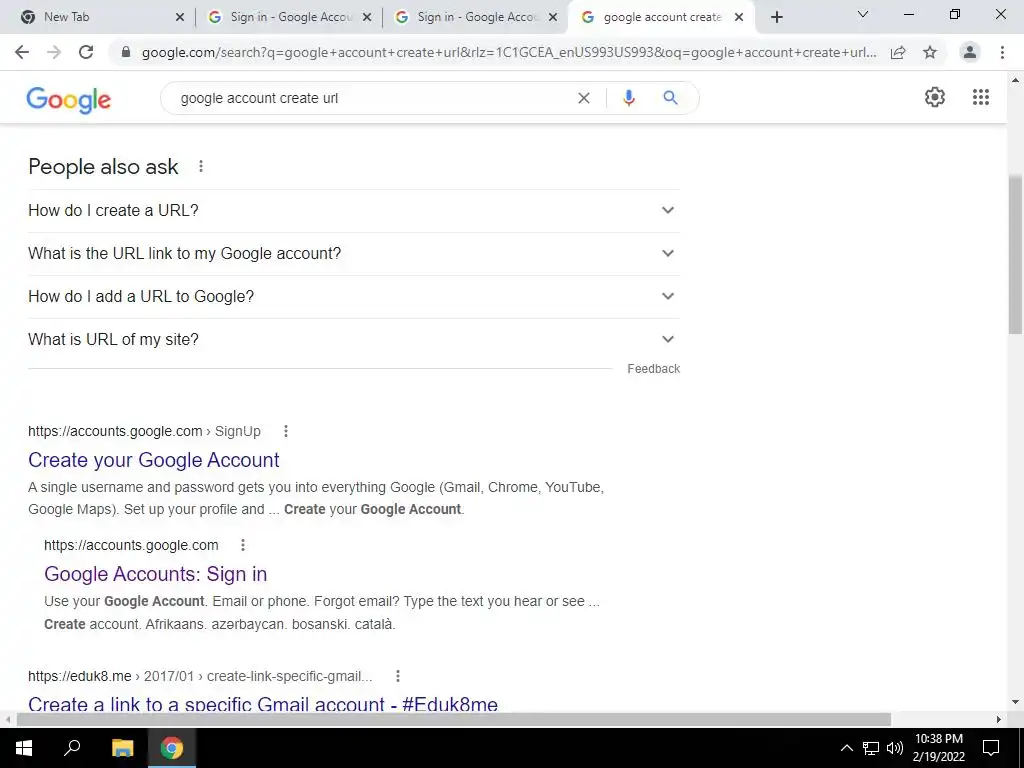Open File Explorer from taskbar
1024x768 pixels.
click(122, 748)
